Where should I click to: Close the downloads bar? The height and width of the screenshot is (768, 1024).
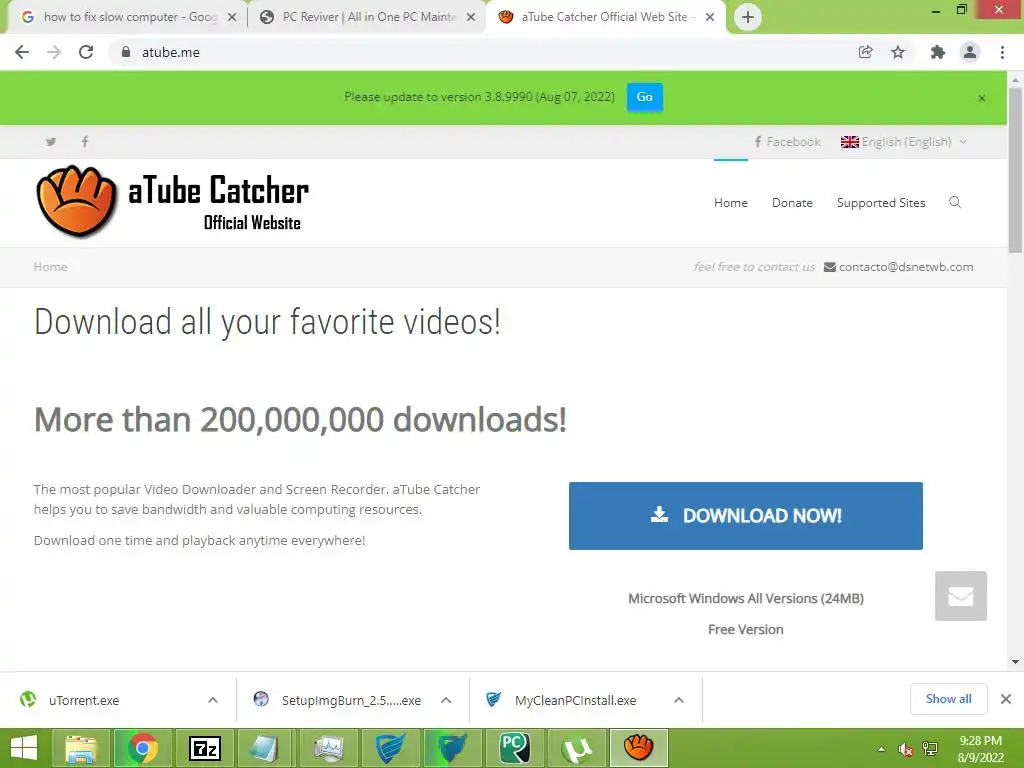point(1006,699)
